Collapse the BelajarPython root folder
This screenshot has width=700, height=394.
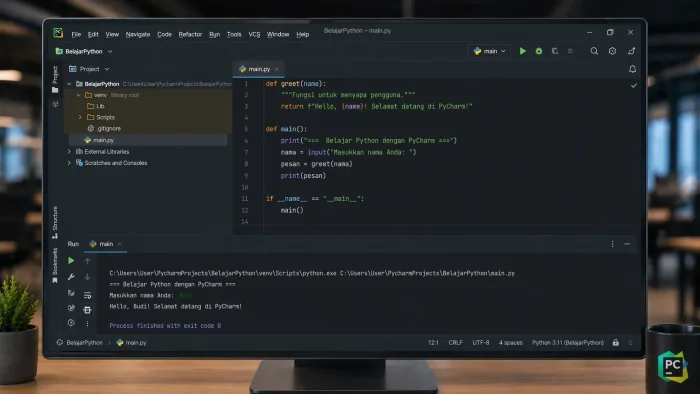[69, 84]
